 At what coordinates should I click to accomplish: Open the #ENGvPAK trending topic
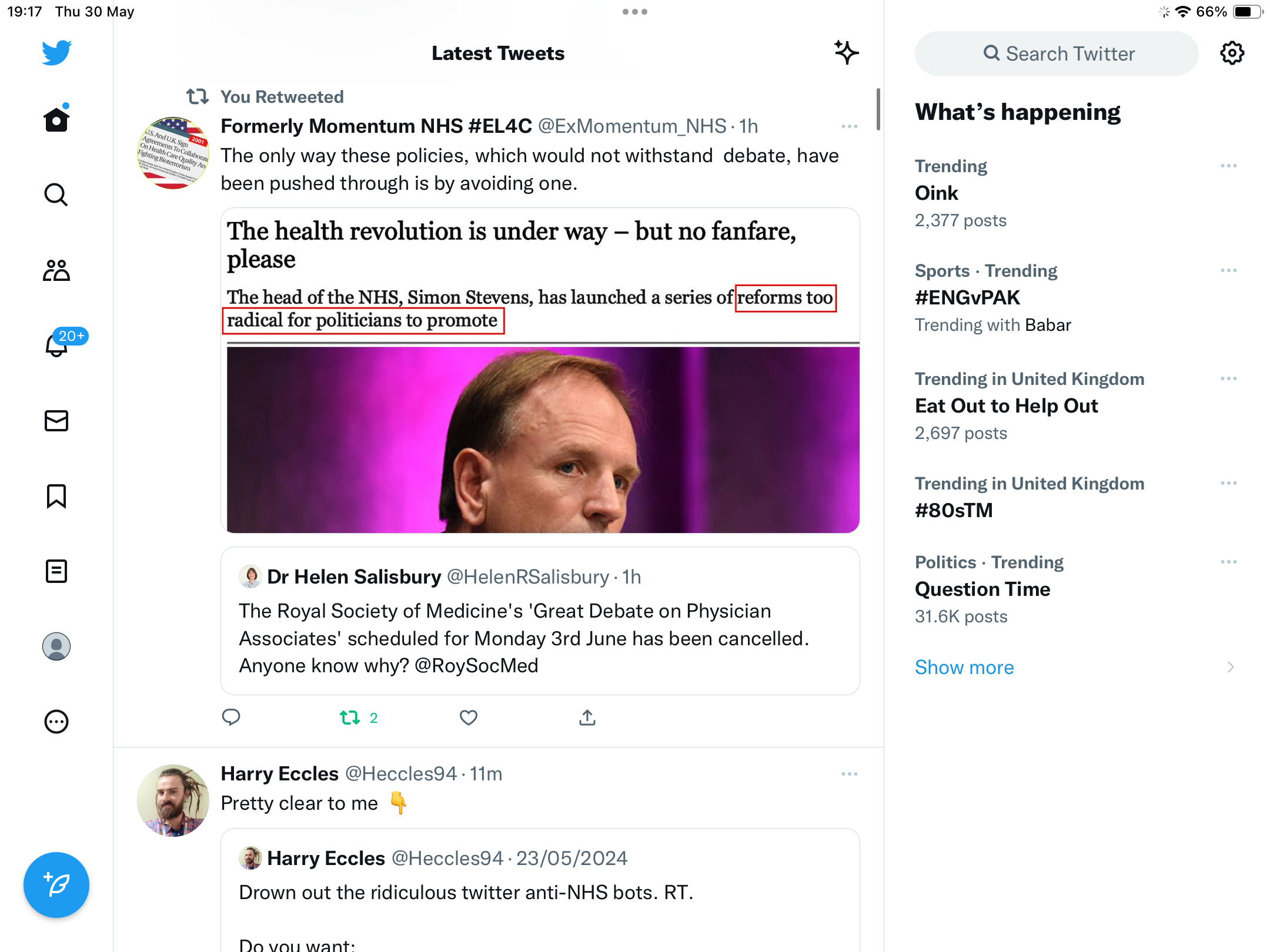pos(967,298)
